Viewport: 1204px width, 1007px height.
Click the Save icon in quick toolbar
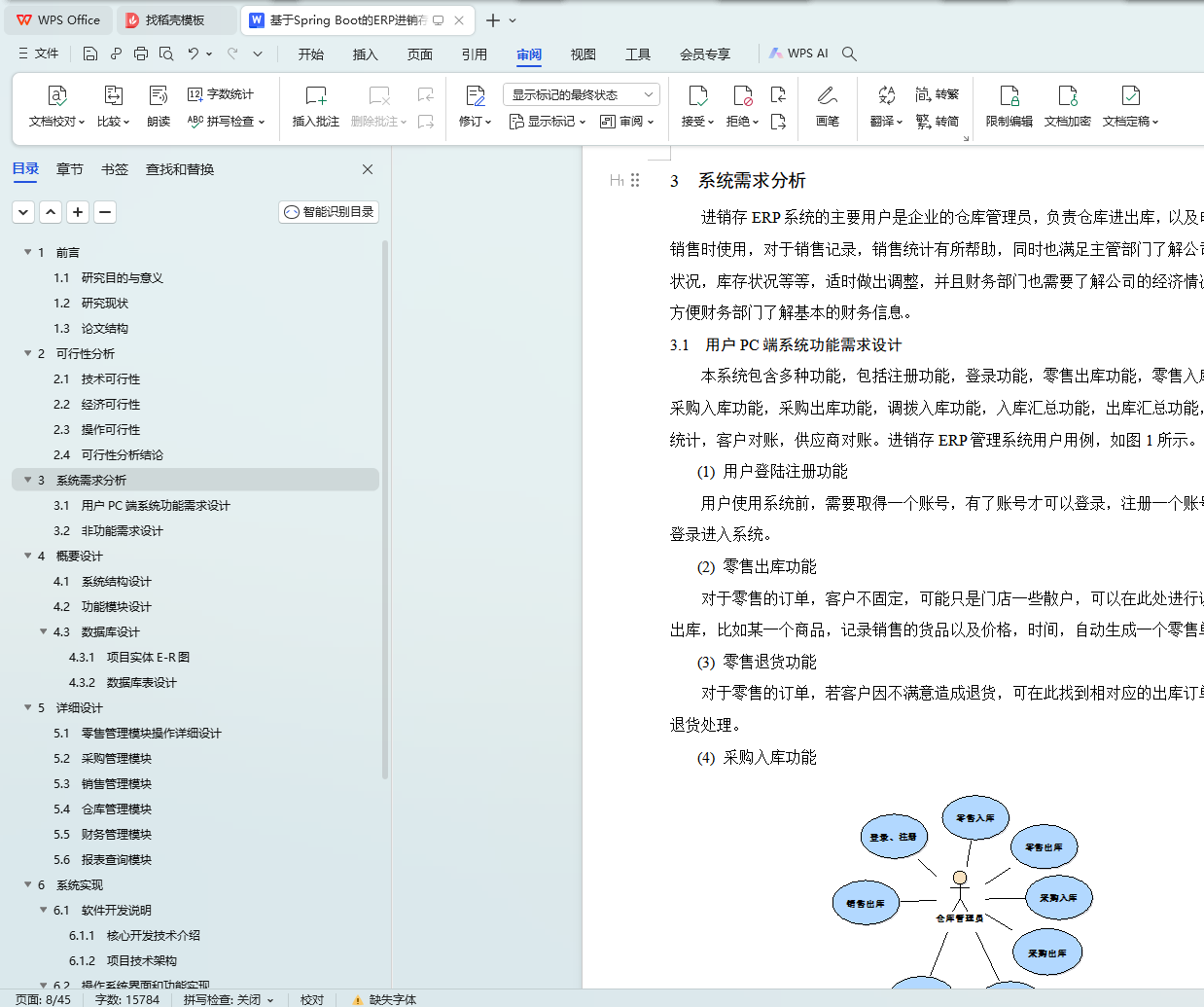point(90,54)
